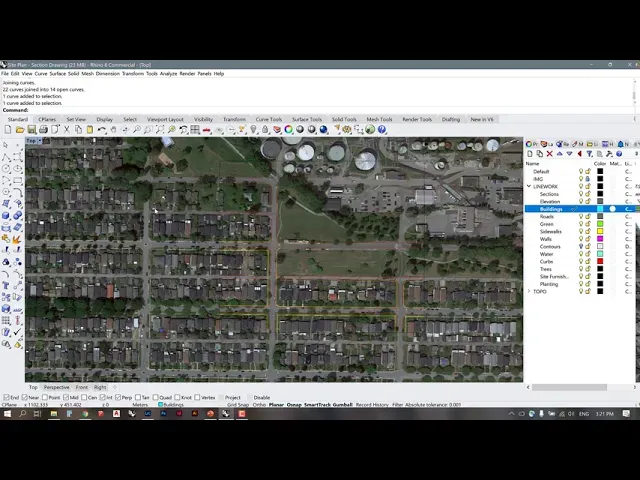Collapse the LINEWORK layer group

tap(529, 186)
